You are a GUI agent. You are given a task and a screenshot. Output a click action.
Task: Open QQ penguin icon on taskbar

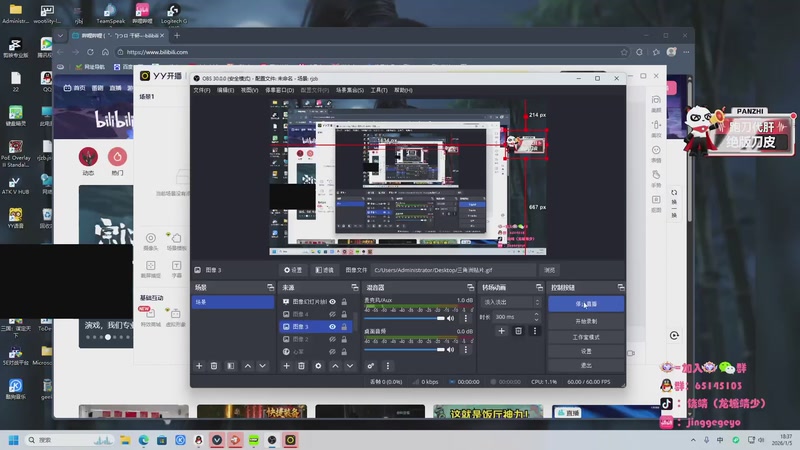pos(198,440)
